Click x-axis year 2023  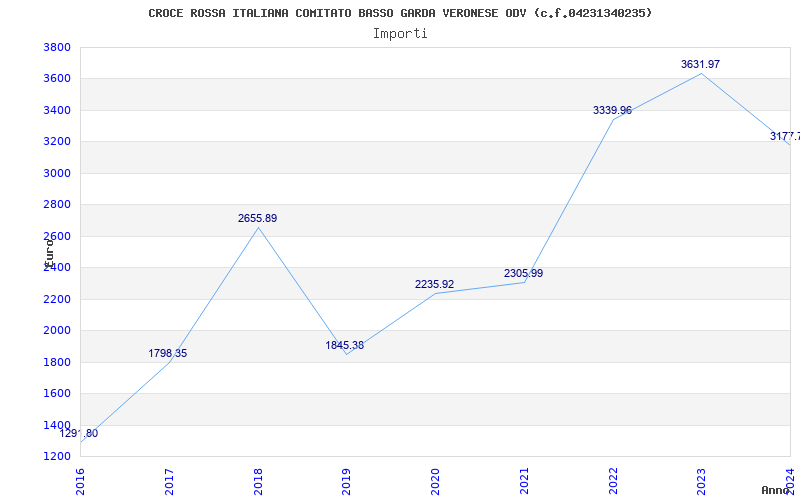(702, 482)
